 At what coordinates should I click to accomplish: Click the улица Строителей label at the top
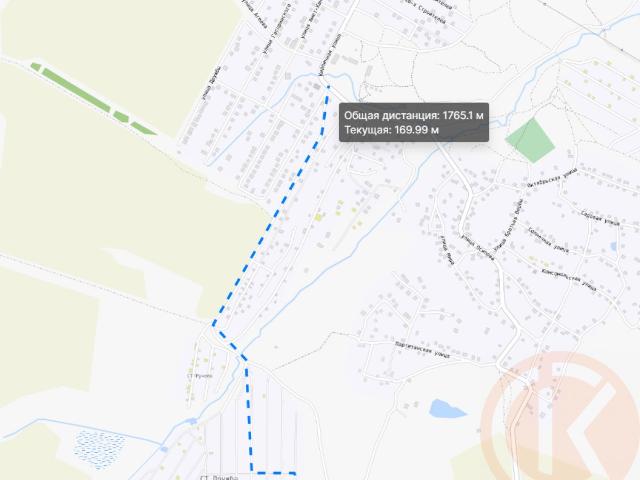[427, 12]
